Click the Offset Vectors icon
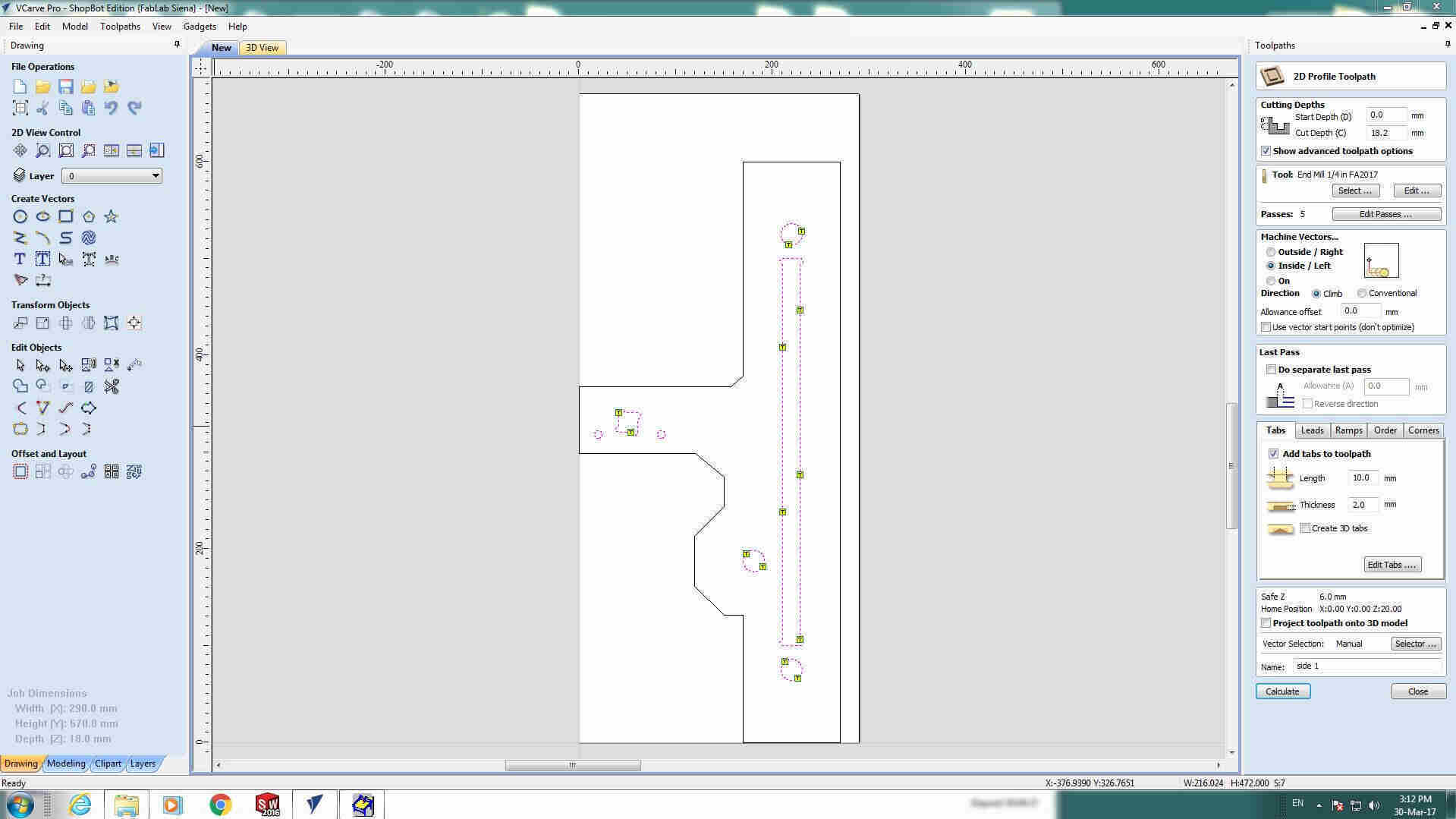The width and height of the screenshot is (1456, 819). click(20, 472)
